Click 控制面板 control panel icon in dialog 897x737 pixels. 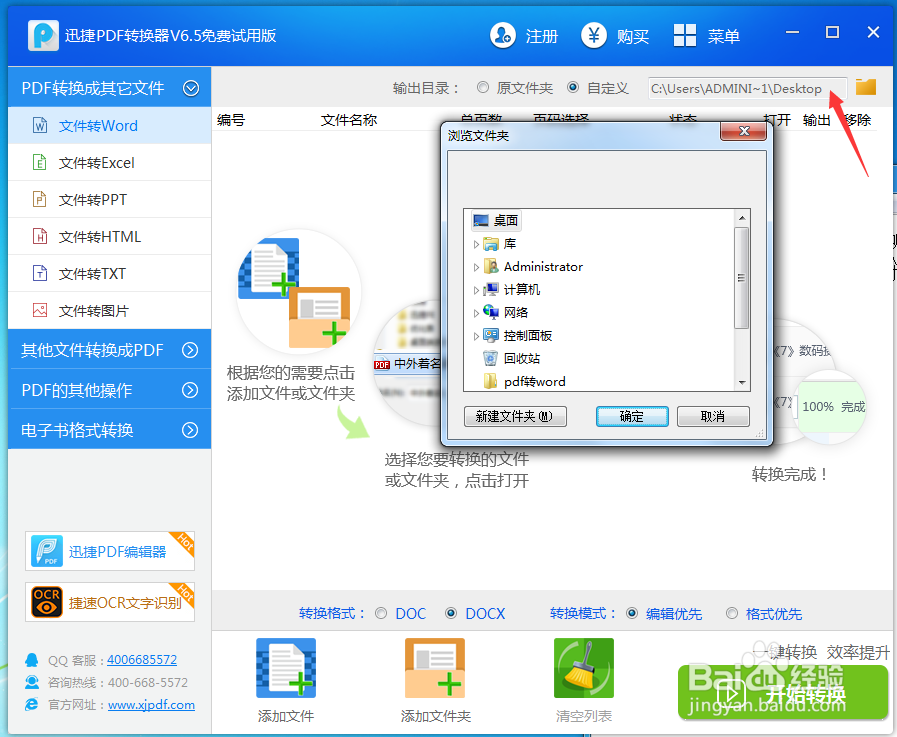tap(491, 335)
